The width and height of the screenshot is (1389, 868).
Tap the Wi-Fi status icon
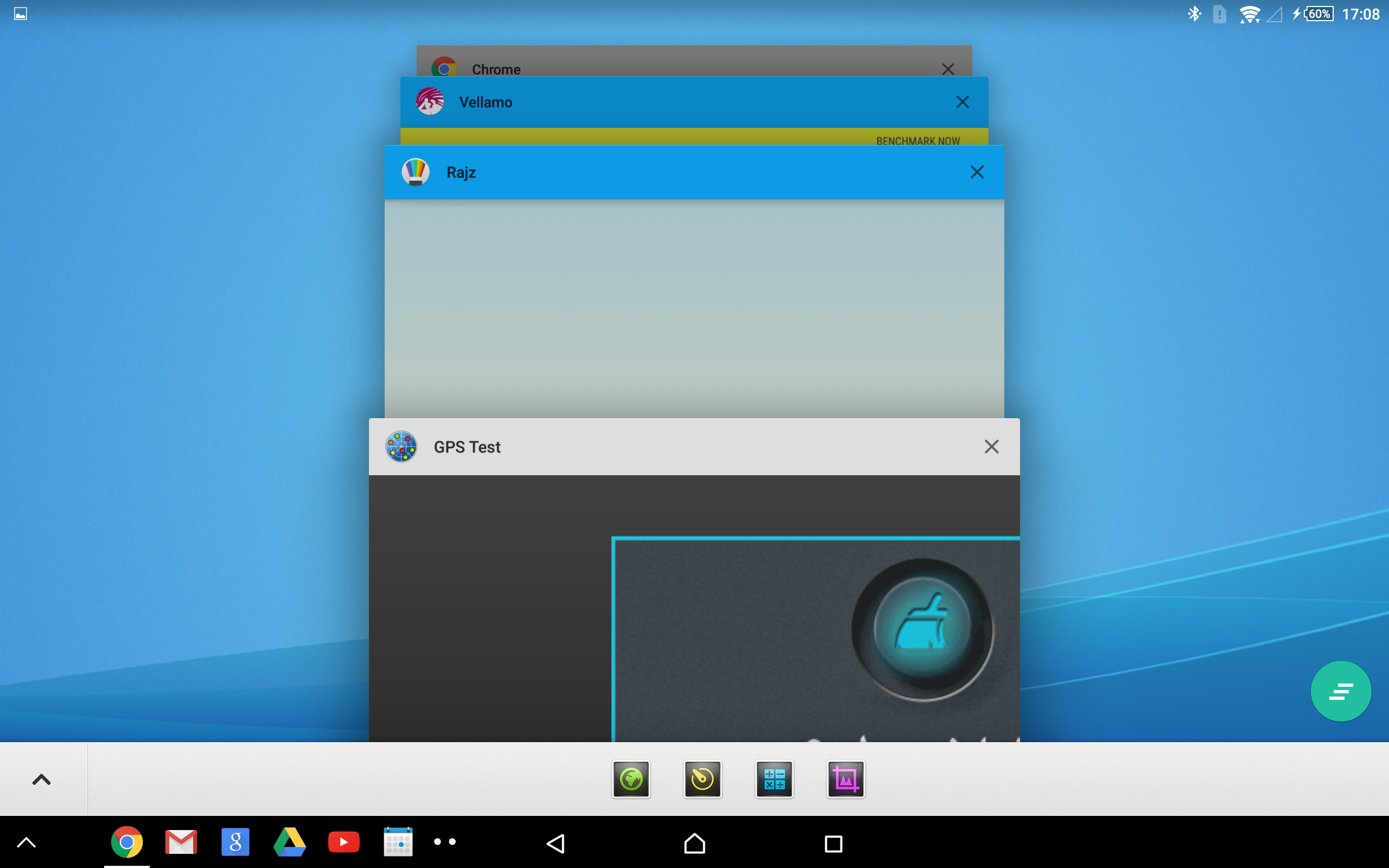click(x=1250, y=14)
